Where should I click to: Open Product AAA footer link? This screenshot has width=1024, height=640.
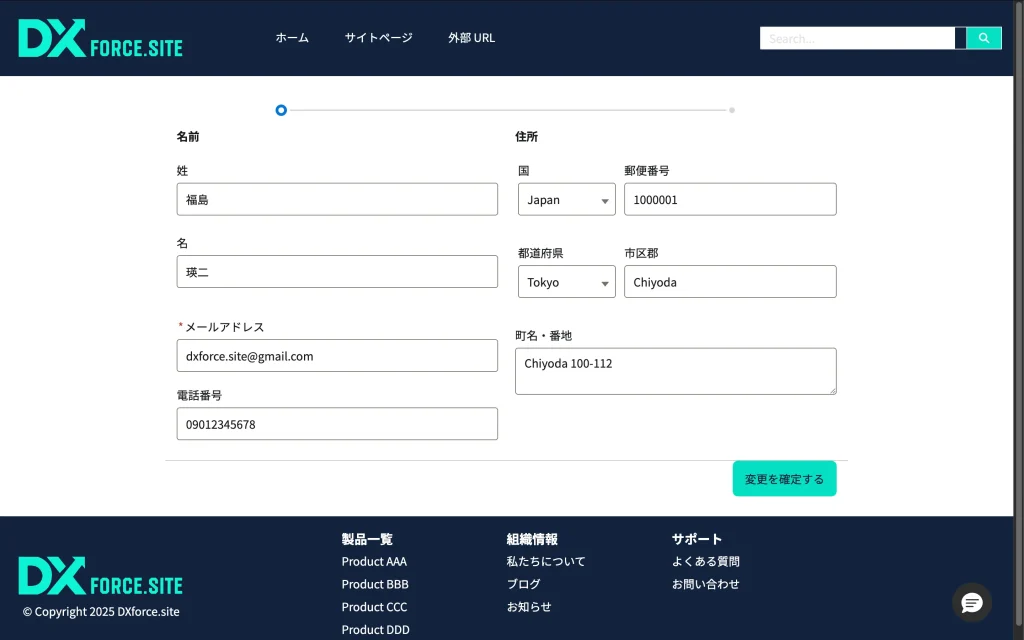click(374, 562)
